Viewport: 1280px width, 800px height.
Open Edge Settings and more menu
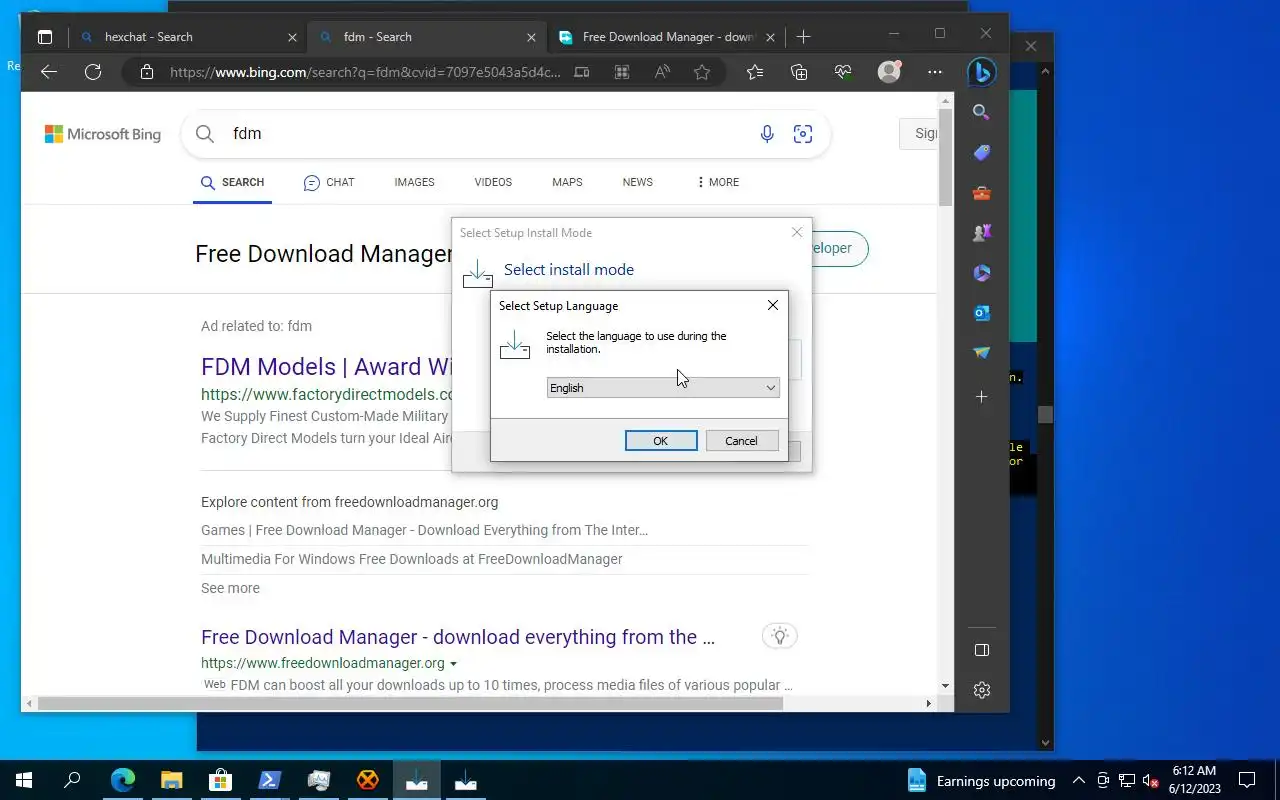coord(935,72)
